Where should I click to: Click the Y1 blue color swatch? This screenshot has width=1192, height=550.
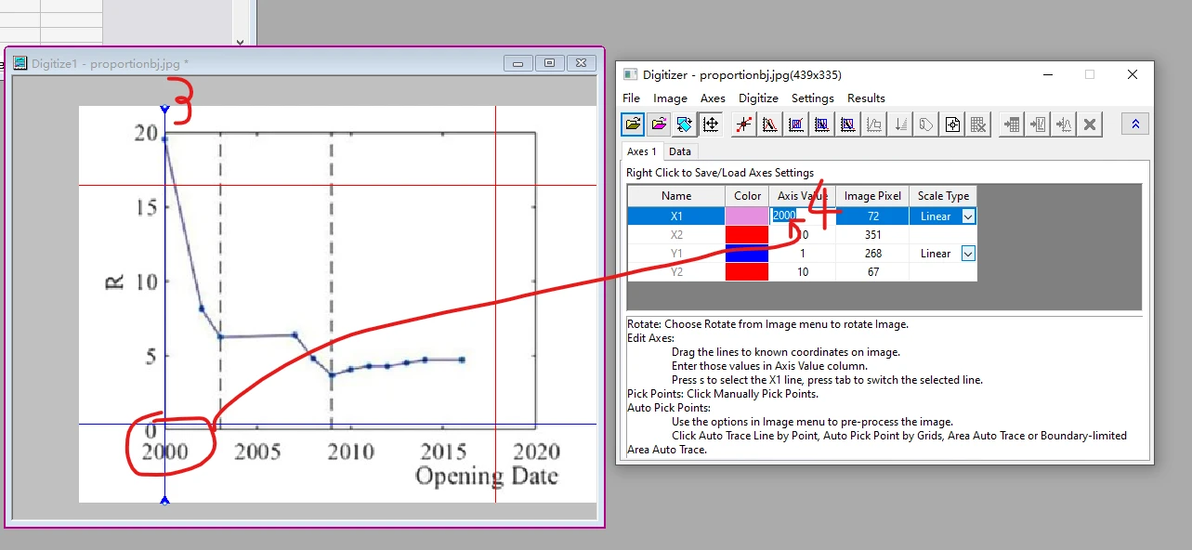point(747,253)
